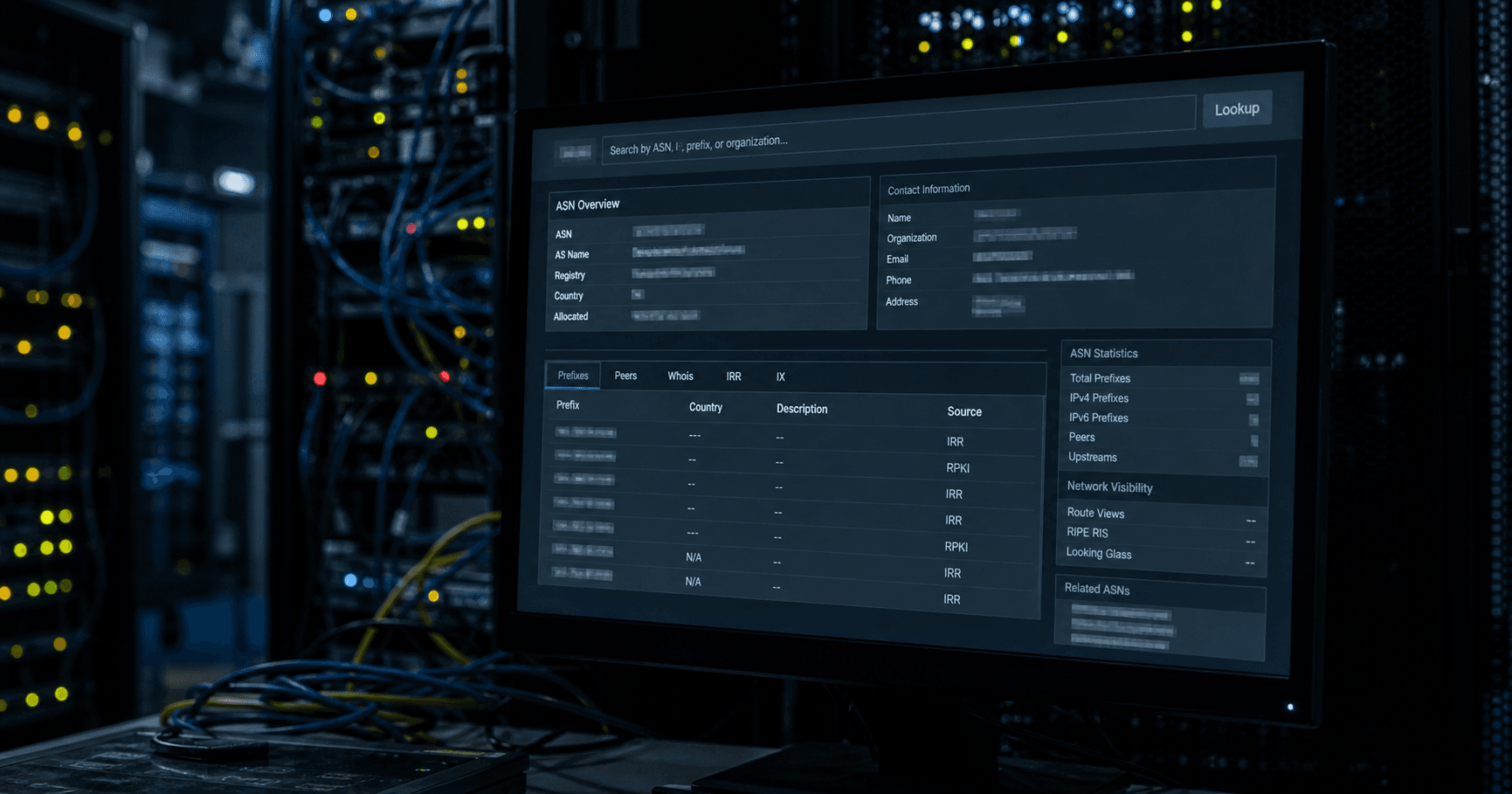Viewport: 1512px width, 794px height.
Task: Click the Allocated label
Action: 570,316
